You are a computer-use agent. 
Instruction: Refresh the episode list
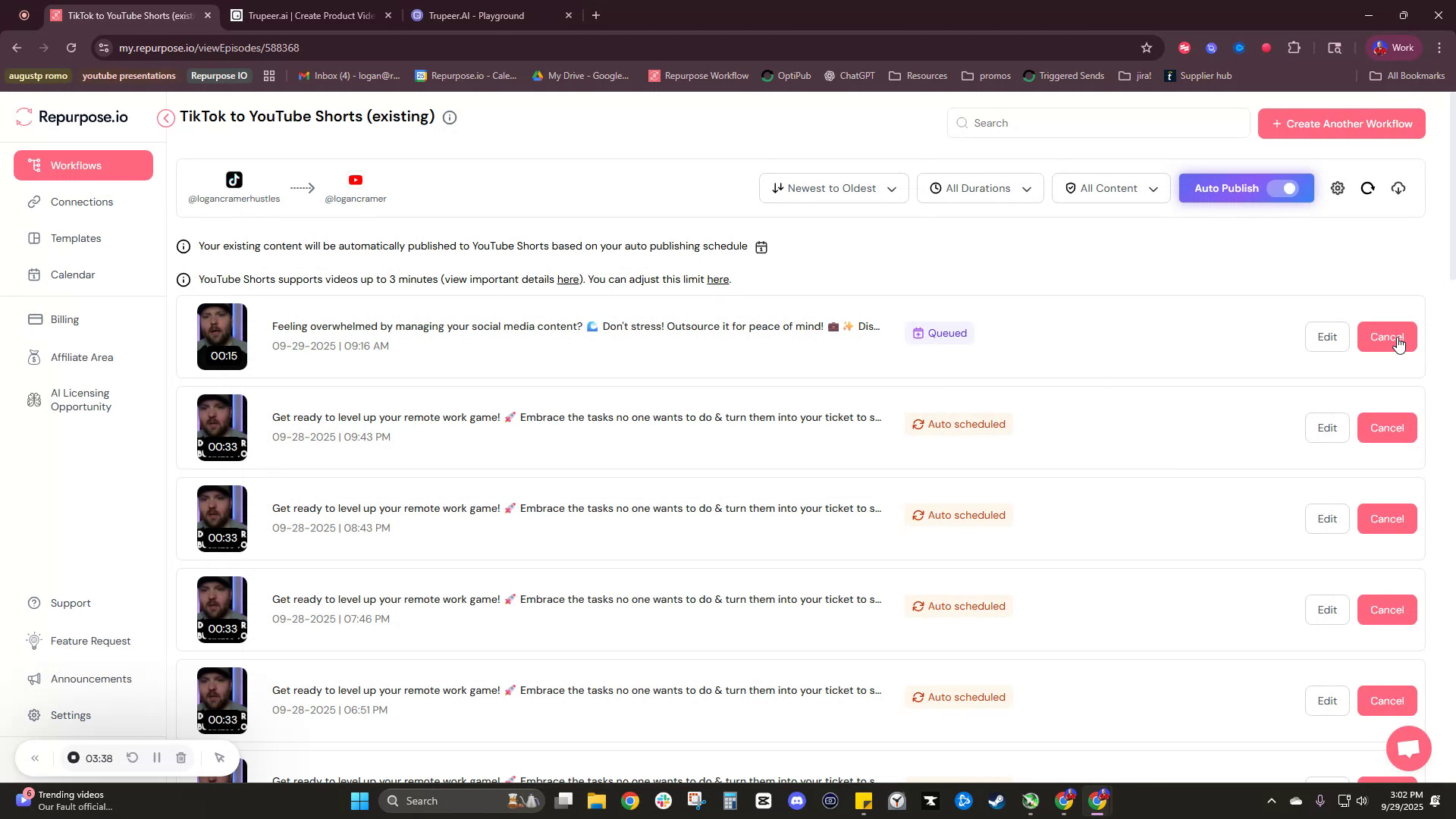pos(1367,187)
